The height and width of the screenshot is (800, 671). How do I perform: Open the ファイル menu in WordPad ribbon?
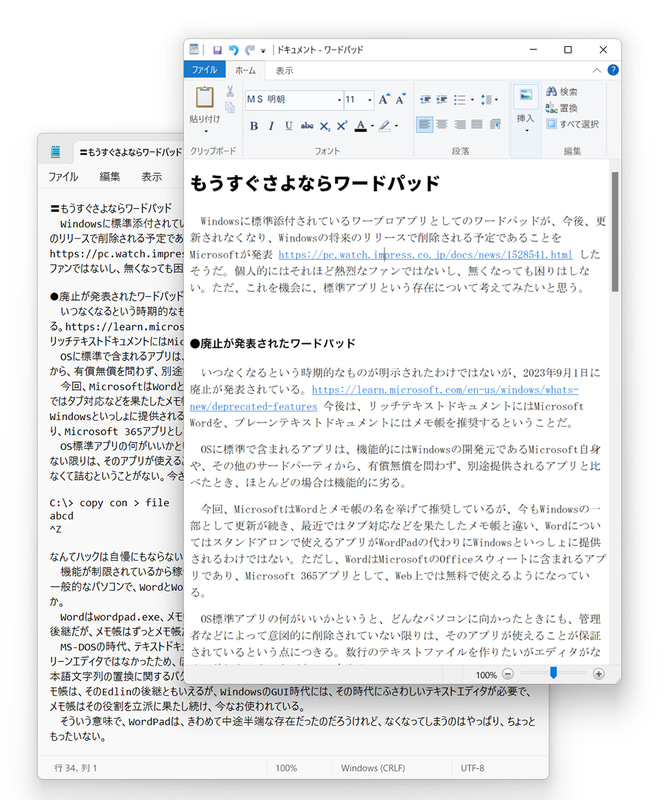tap(205, 70)
